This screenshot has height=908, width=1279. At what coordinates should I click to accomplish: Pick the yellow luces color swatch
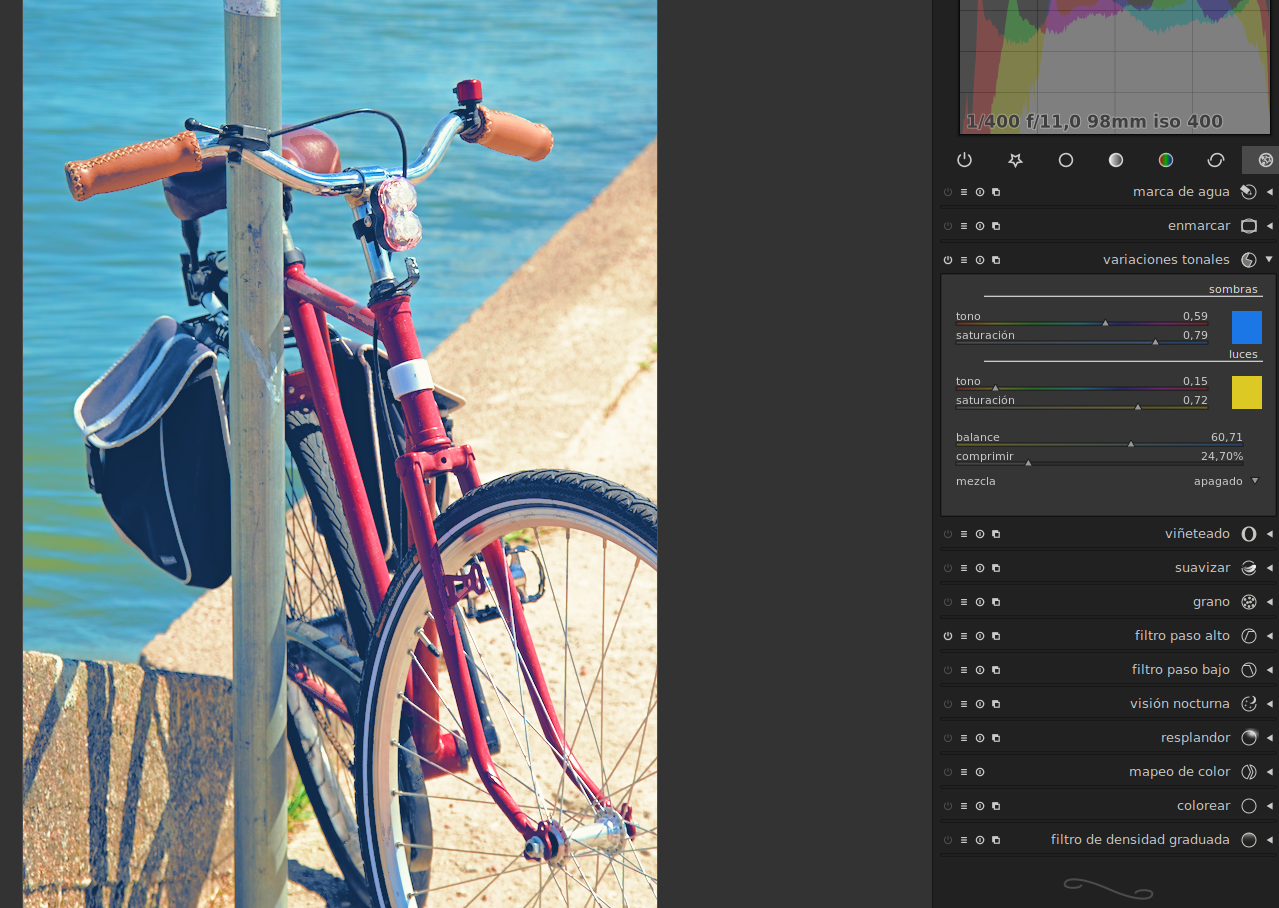pos(1246,392)
